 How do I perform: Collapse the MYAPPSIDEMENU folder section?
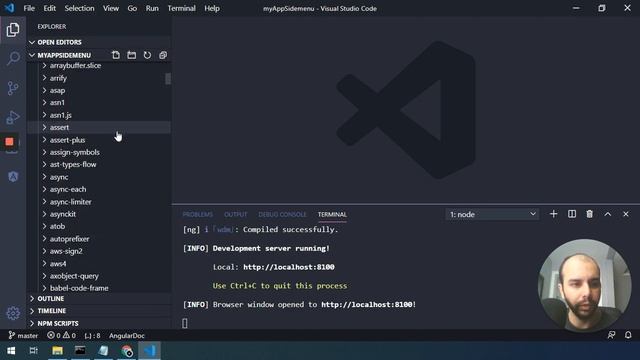pyautogui.click(x=64, y=55)
